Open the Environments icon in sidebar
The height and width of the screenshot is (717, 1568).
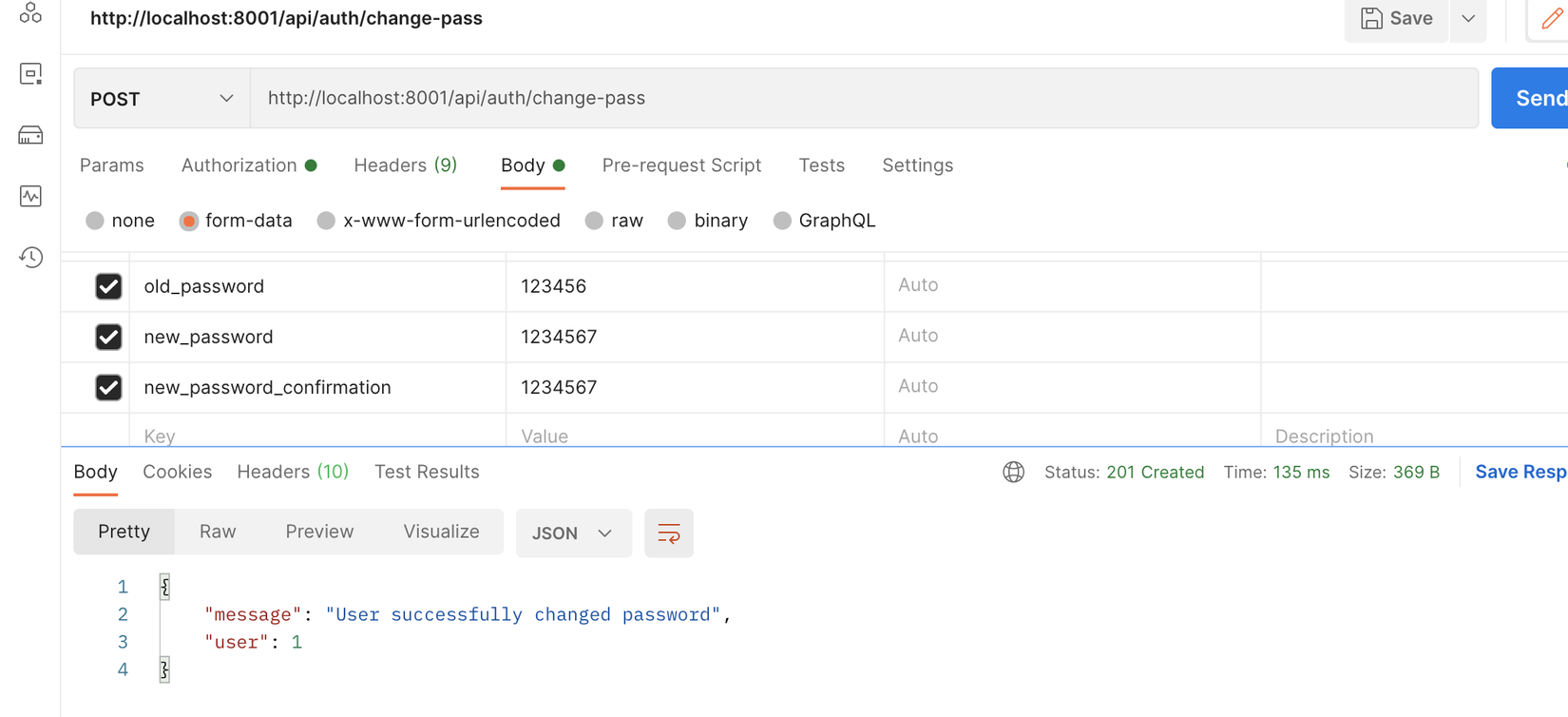[30, 74]
